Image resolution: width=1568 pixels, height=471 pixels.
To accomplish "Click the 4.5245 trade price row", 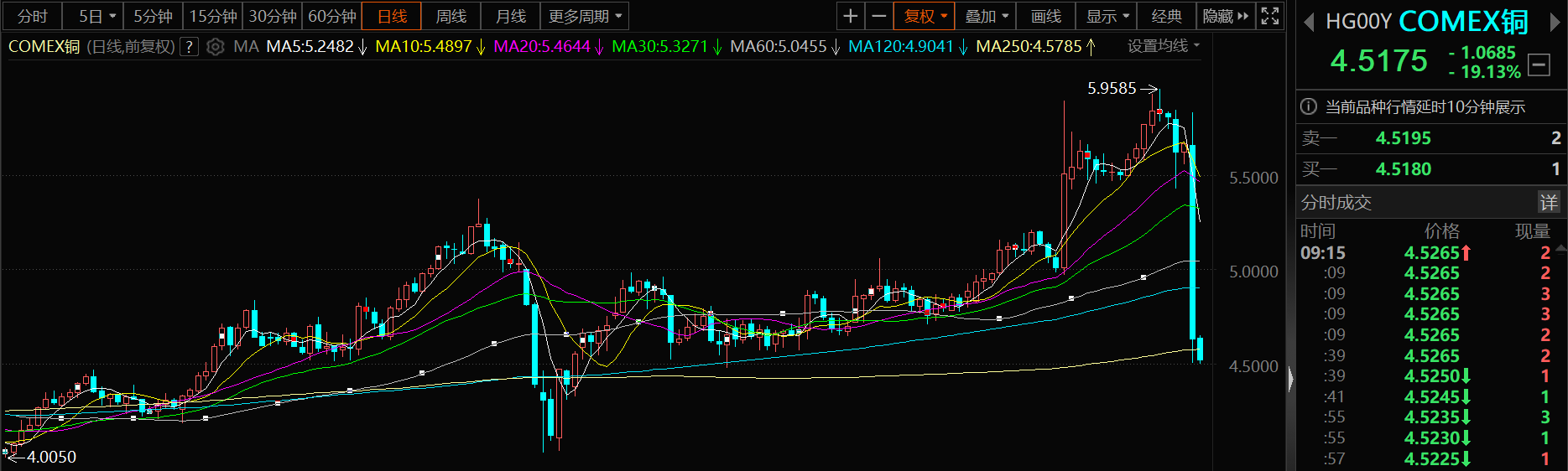I will point(1431,396).
